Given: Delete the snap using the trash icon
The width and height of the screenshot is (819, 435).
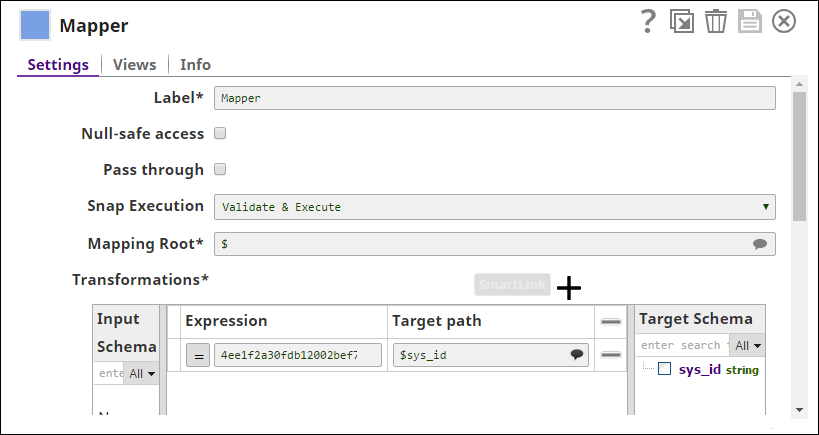Looking at the screenshot, I should (x=716, y=22).
